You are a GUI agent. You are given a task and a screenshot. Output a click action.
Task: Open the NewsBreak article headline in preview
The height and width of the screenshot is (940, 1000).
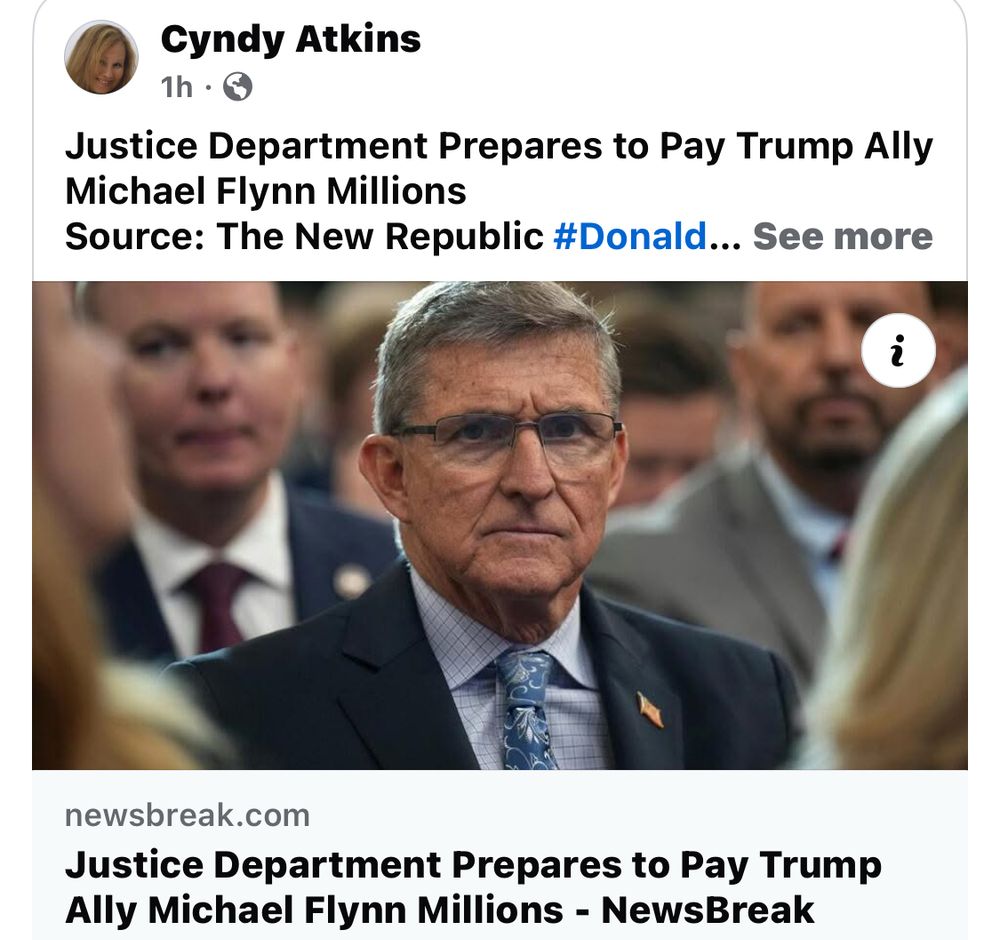coord(473,887)
